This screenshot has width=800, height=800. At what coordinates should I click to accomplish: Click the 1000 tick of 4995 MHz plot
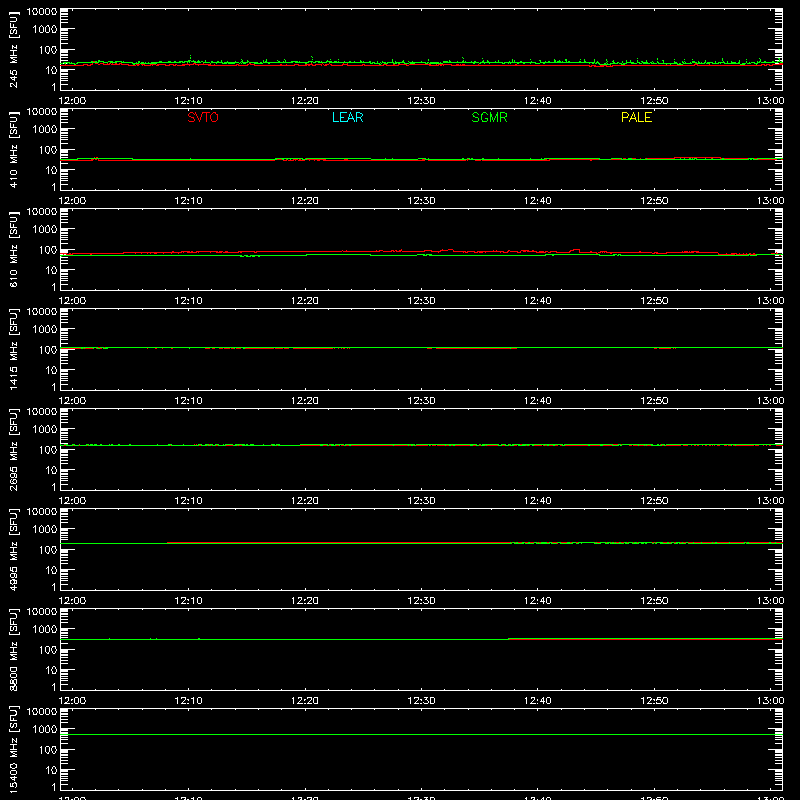pyautogui.click(x=45, y=530)
